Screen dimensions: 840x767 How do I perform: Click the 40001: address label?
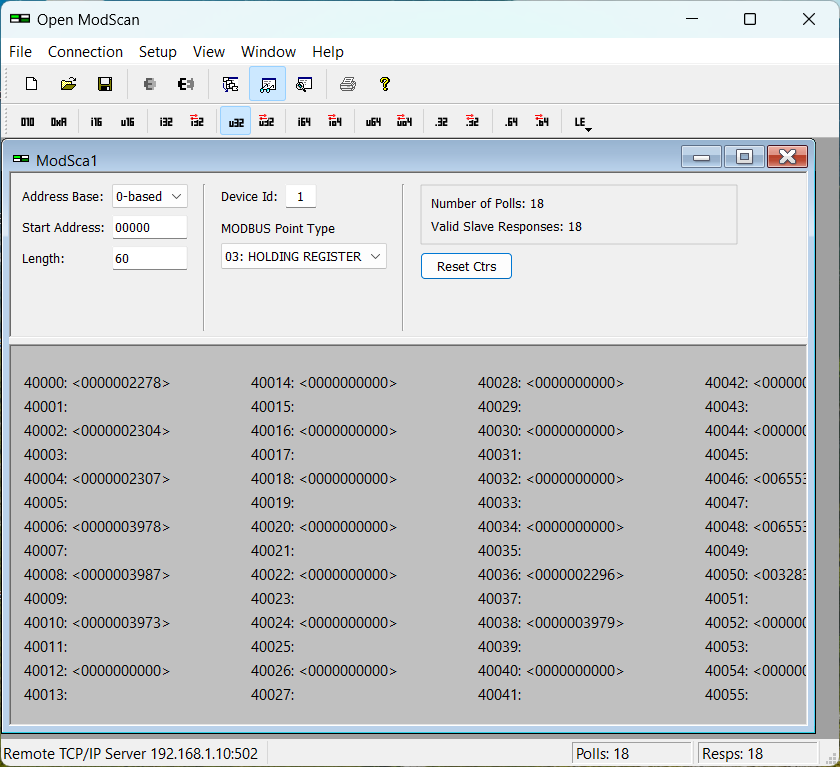(x=46, y=407)
